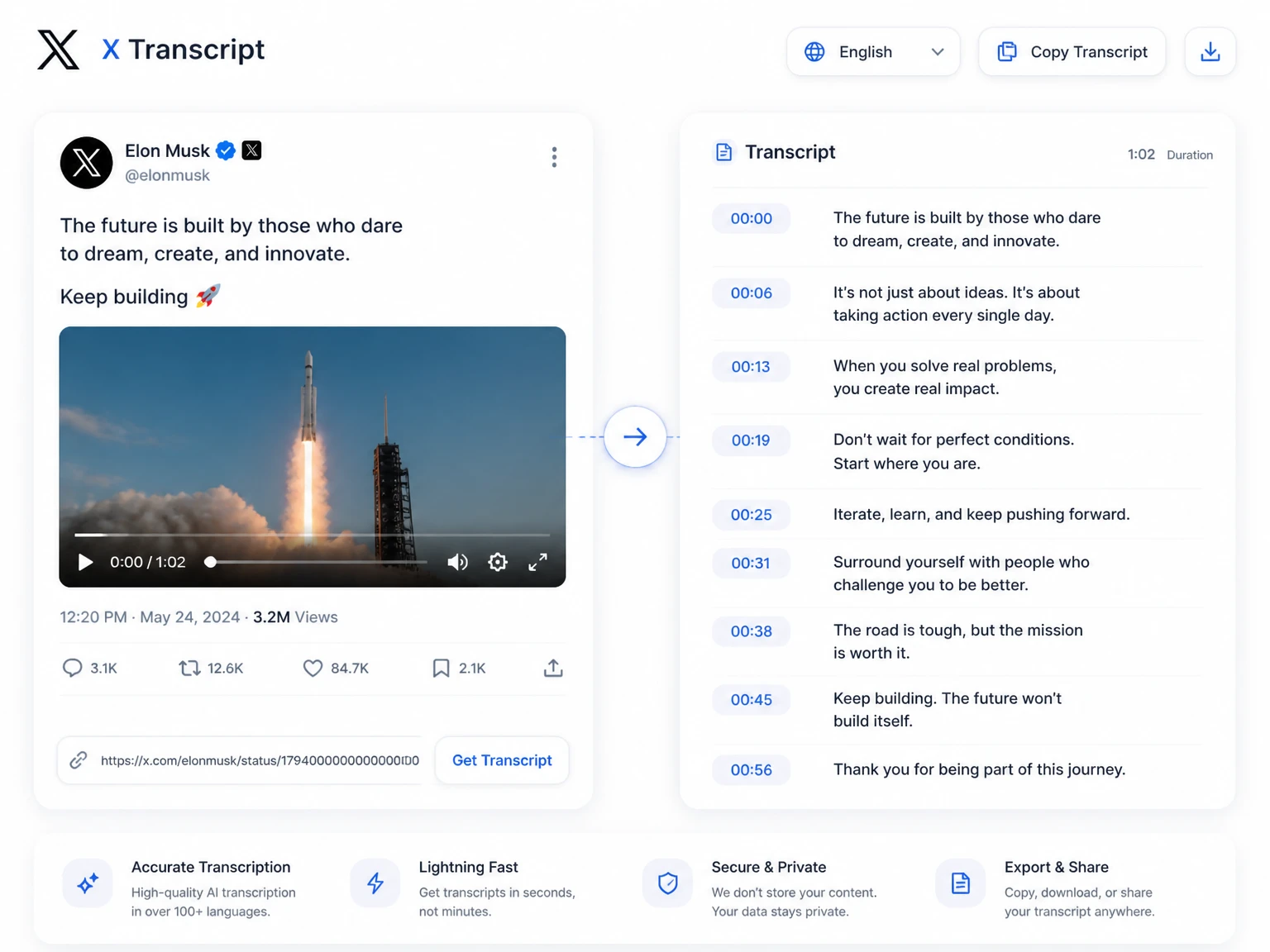Open the English language dropdown

point(873,51)
